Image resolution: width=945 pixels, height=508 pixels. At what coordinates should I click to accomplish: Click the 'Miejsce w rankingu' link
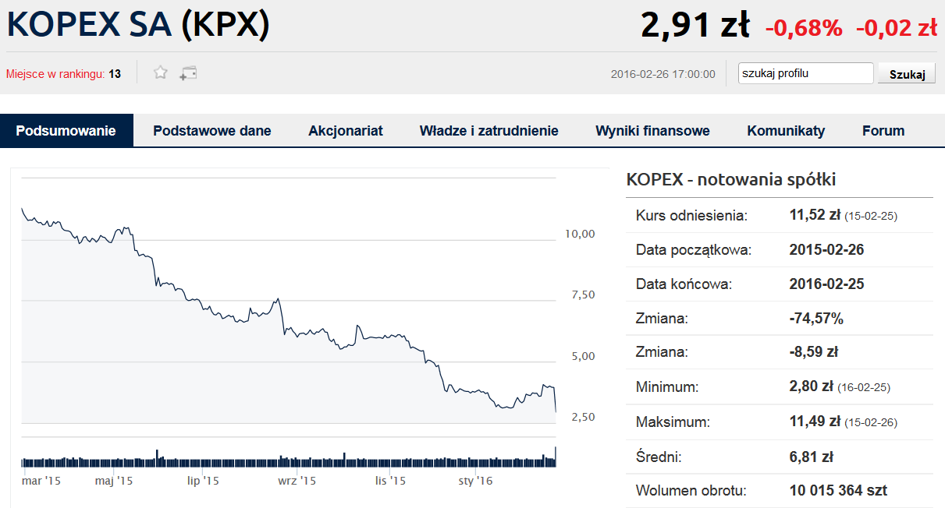click(x=55, y=73)
